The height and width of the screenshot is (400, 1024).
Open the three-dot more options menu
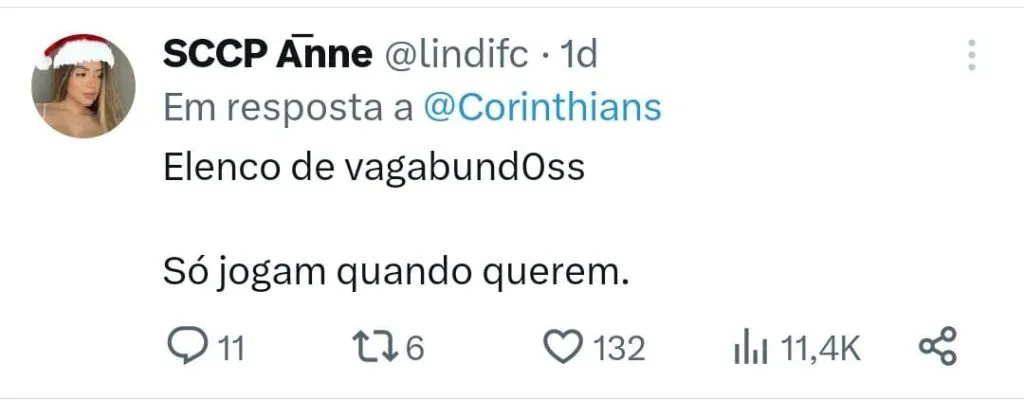[971, 55]
